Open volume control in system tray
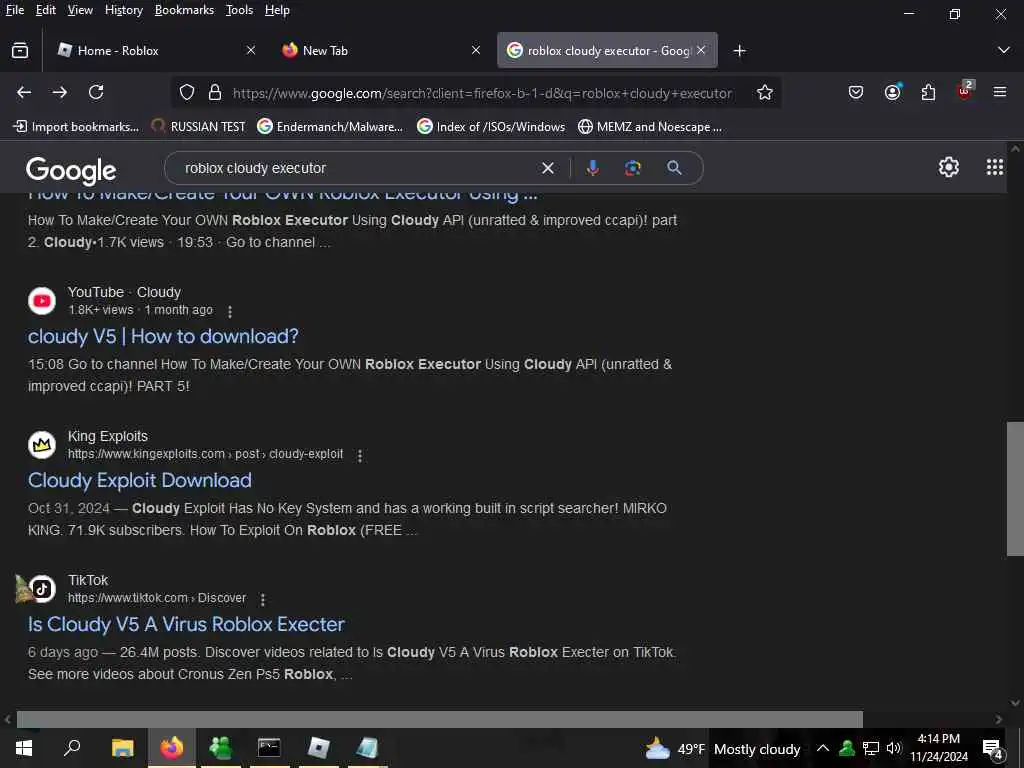This screenshot has height=768, width=1024. point(893,748)
